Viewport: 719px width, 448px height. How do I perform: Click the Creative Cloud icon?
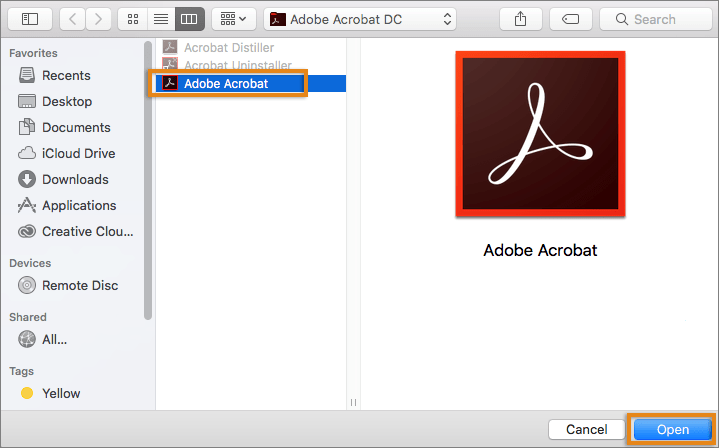[x=27, y=232]
